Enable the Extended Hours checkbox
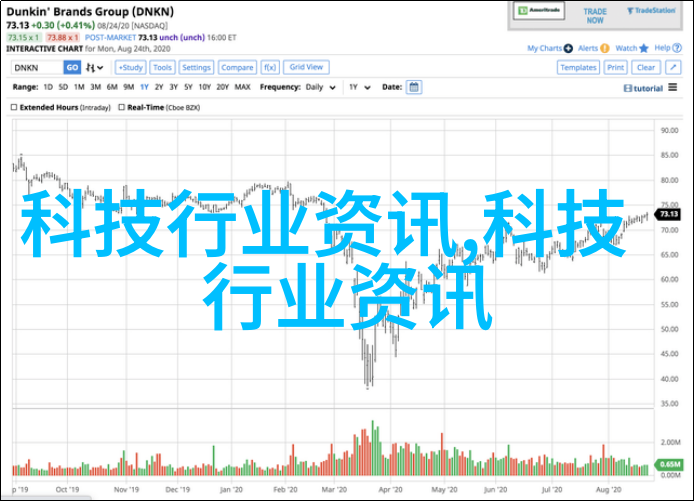 (14, 107)
